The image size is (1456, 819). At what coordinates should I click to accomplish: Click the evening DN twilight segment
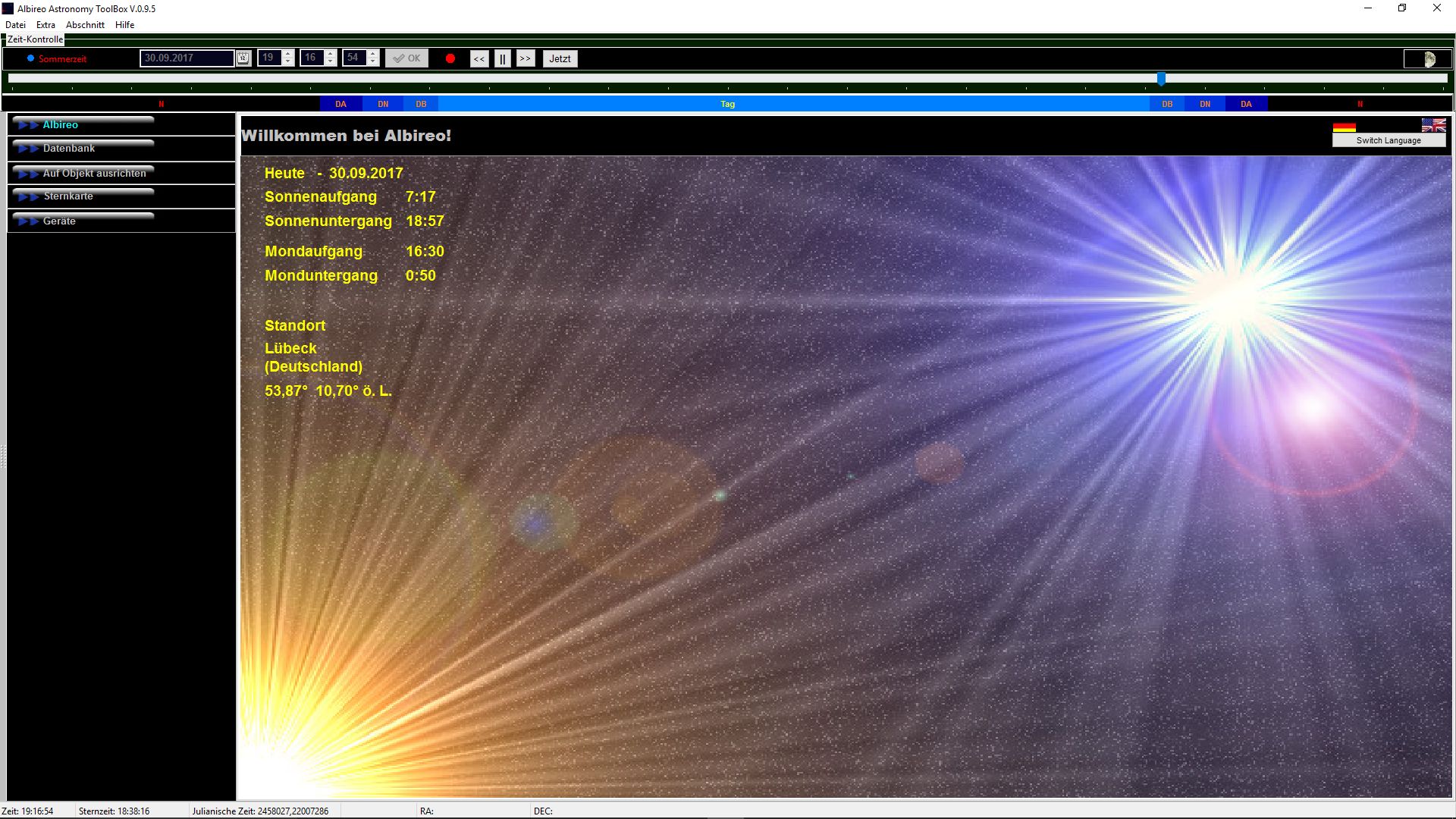[1205, 104]
